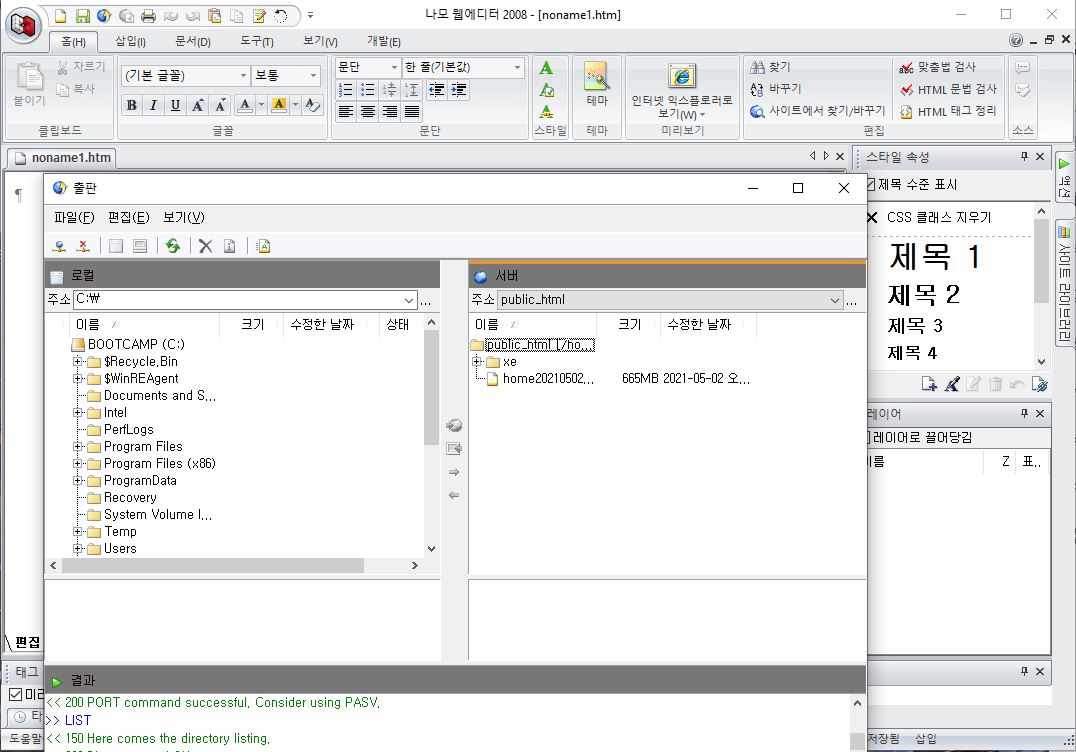1076x752 pixels.
Task: Click the save icon in quick access toolbar
Action: point(82,16)
